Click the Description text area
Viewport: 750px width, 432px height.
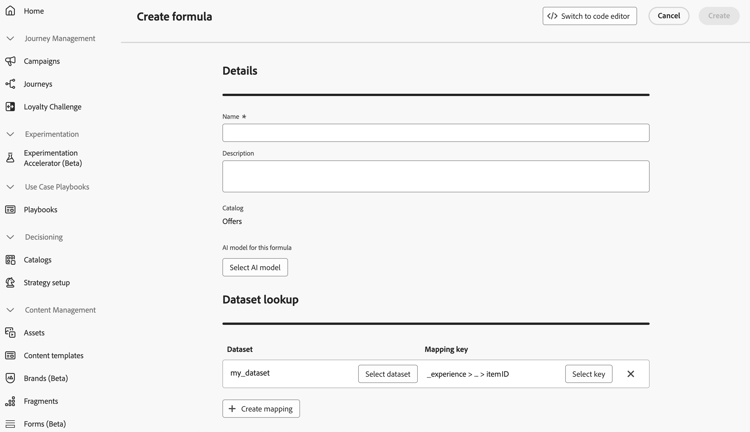point(435,176)
